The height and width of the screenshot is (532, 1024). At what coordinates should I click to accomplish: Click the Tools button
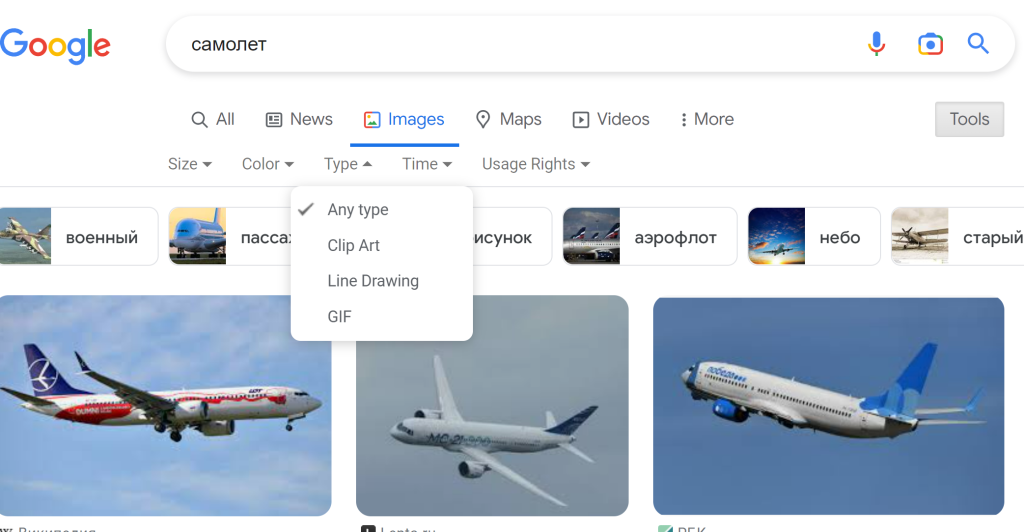969,119
